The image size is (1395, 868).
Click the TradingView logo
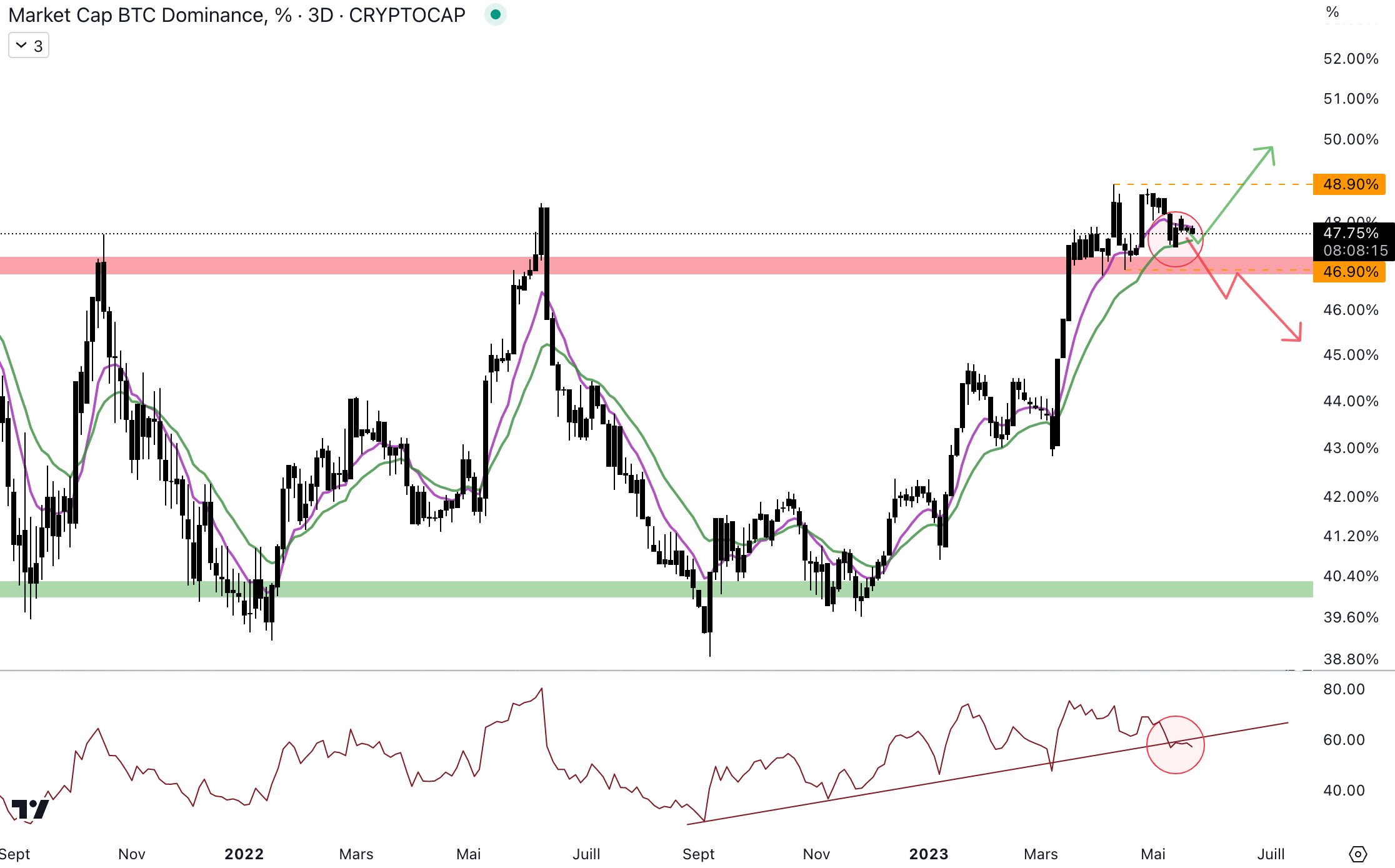pyautogui.click(x=29, y=809)
